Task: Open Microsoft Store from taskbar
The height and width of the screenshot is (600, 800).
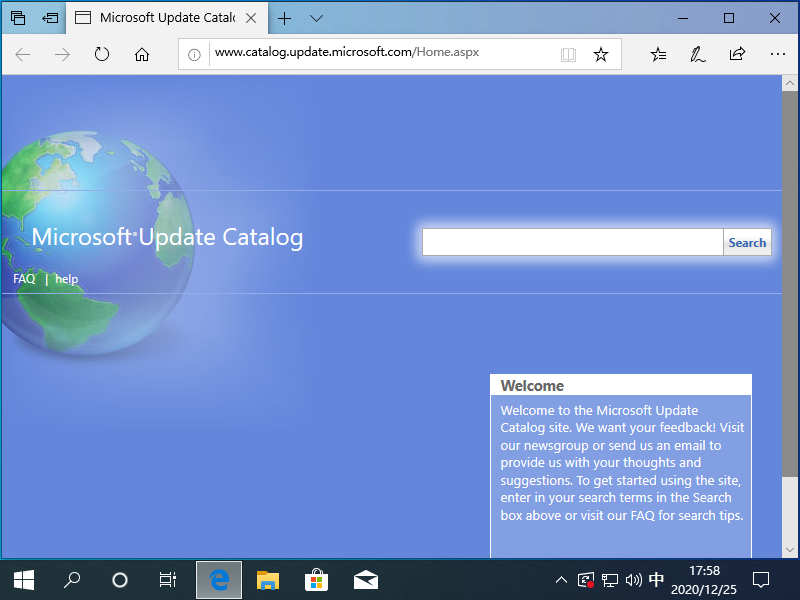Action: pyautogui.click(x=316, y=580)
